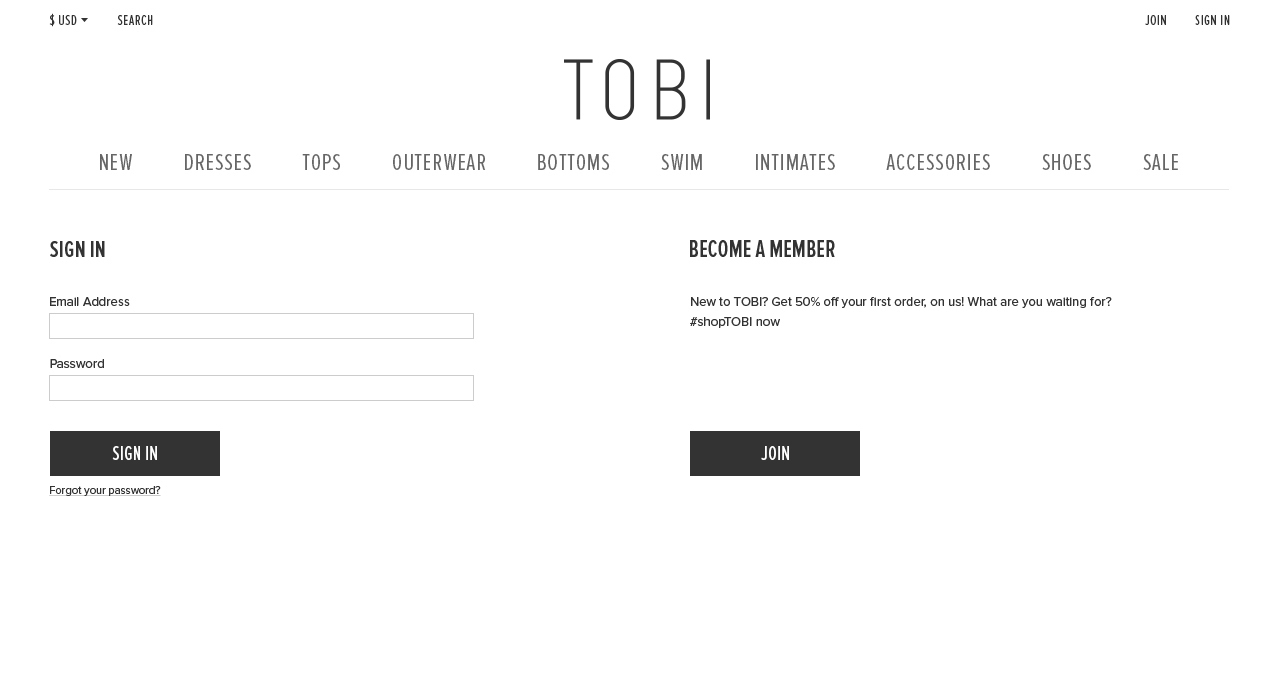Select the Outerwear menu item

pos(439,163)
